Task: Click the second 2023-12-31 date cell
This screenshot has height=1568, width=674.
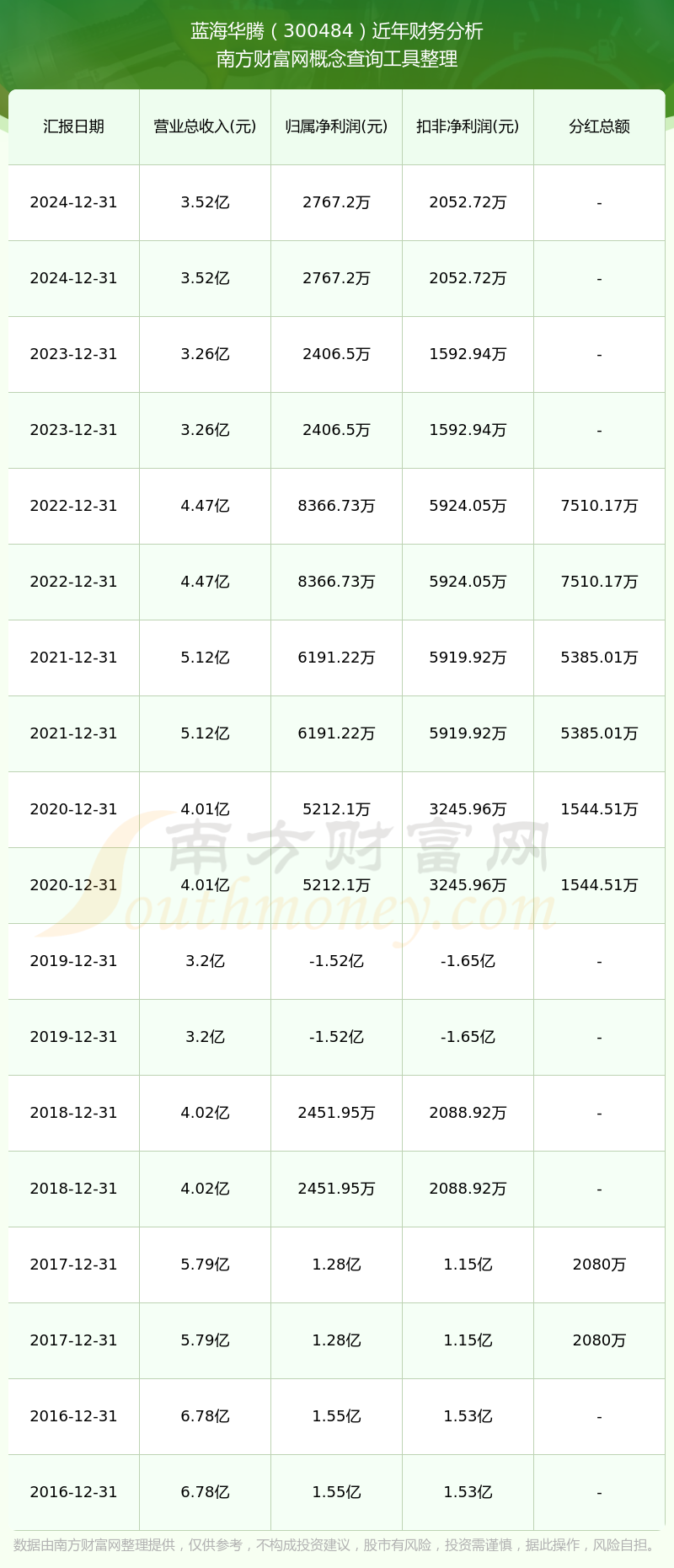Action: [74, 430]
